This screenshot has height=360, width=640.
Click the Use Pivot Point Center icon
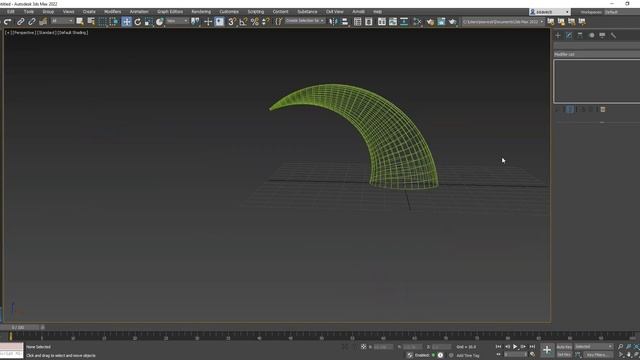[196, 22]
